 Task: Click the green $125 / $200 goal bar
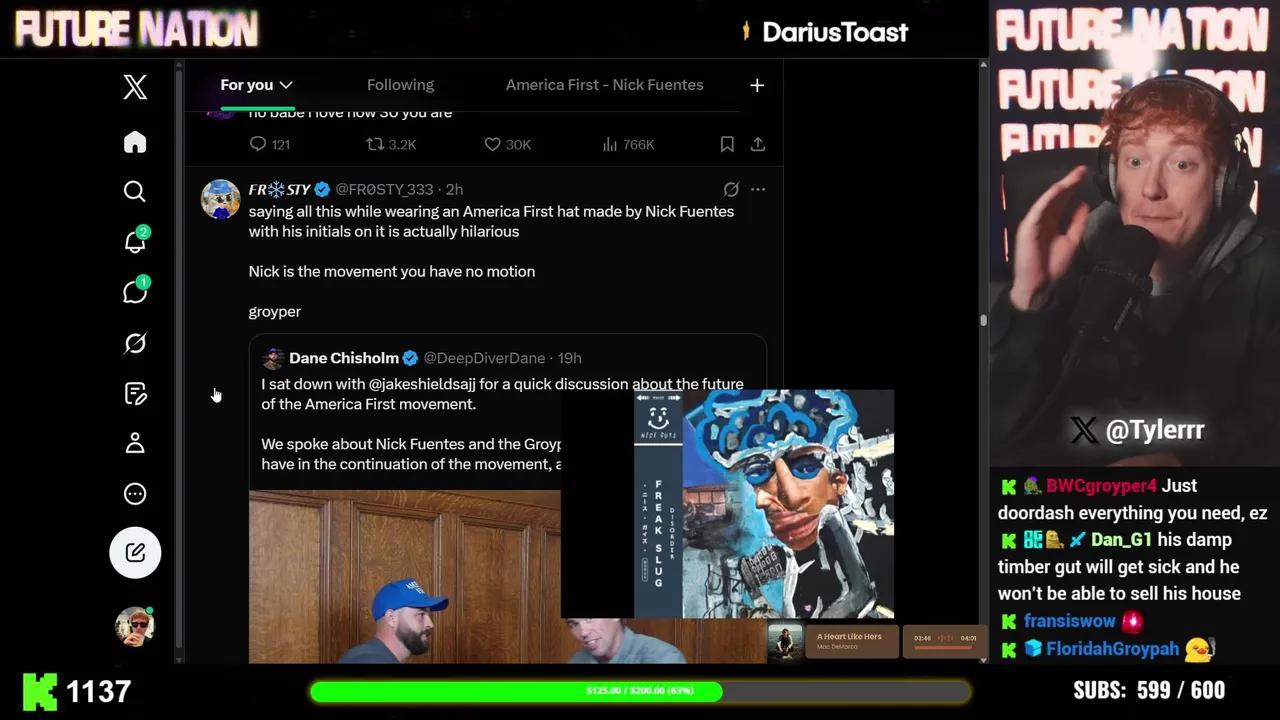tap(640, 691)
